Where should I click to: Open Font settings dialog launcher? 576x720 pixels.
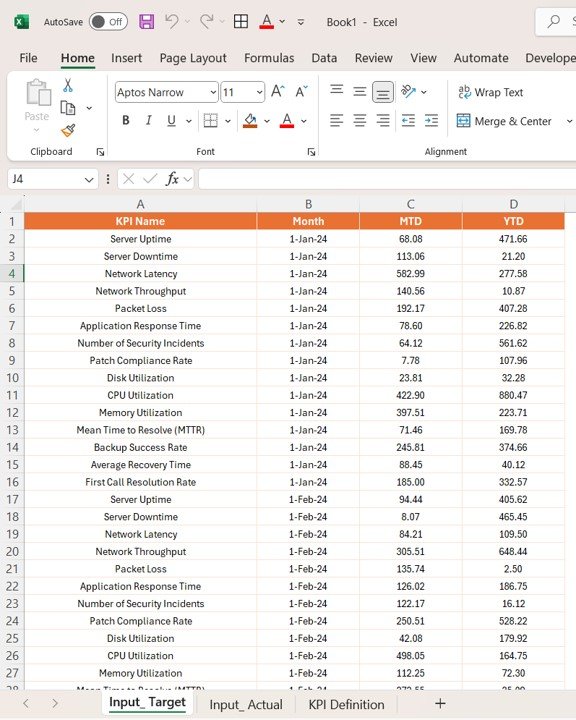(x=311, y=152)
